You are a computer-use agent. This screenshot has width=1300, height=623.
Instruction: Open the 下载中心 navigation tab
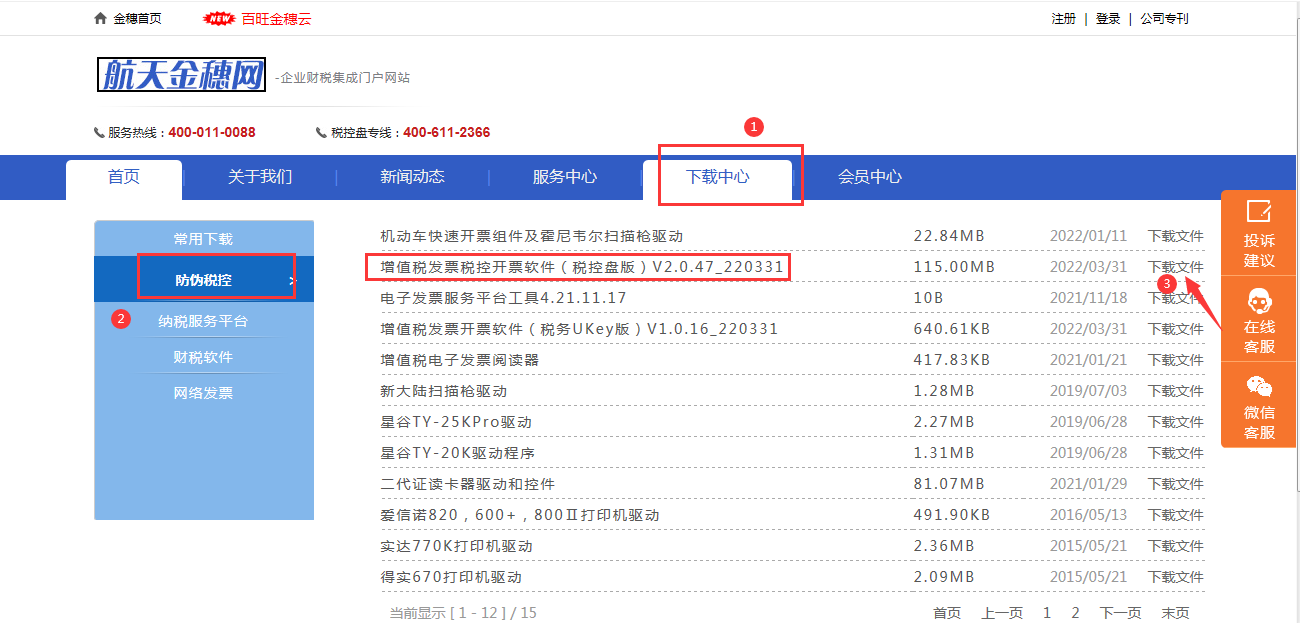pos(717,177)
